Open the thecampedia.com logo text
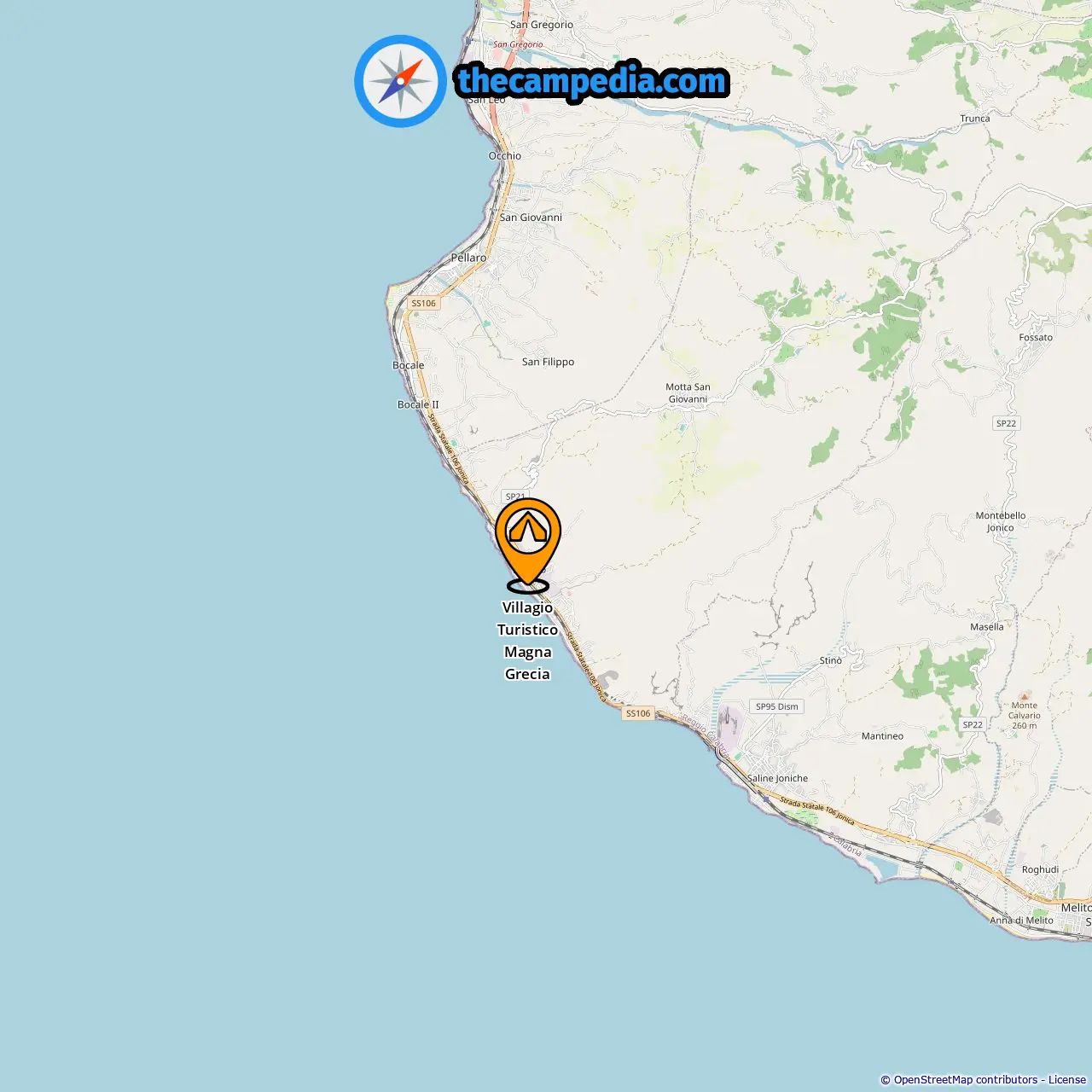The width and height of the screenshot is (1092, 1092). [x=592, y=82]
